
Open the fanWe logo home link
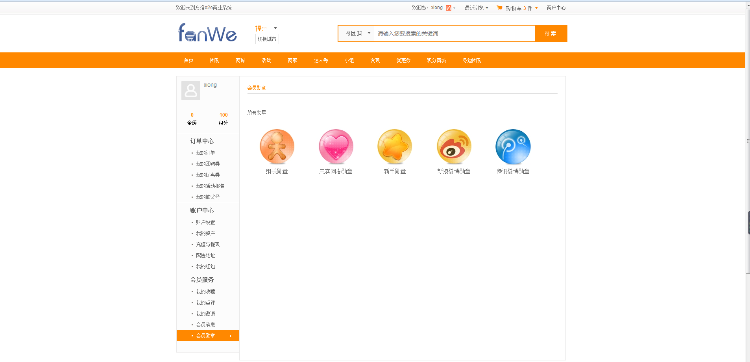coord(208,33)
